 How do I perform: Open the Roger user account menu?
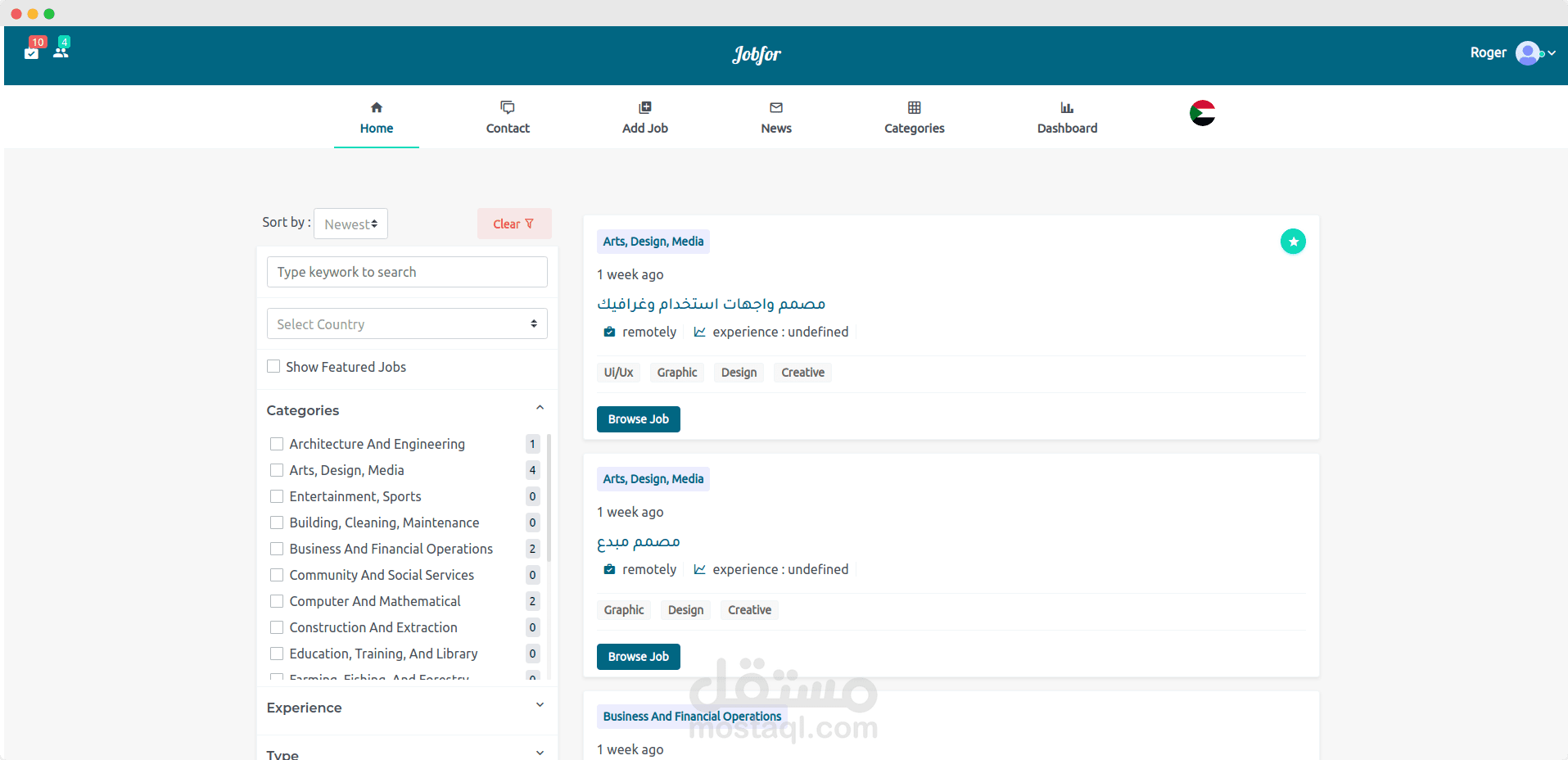(x=1512, y=52)
